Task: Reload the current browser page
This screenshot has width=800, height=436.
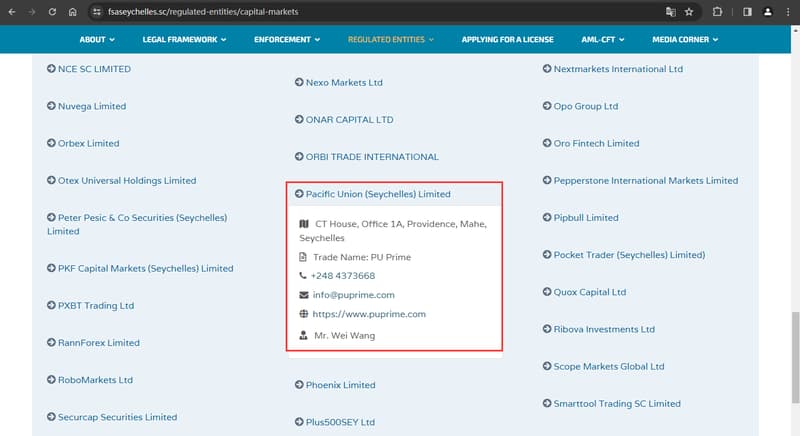Action: (52, 12)
